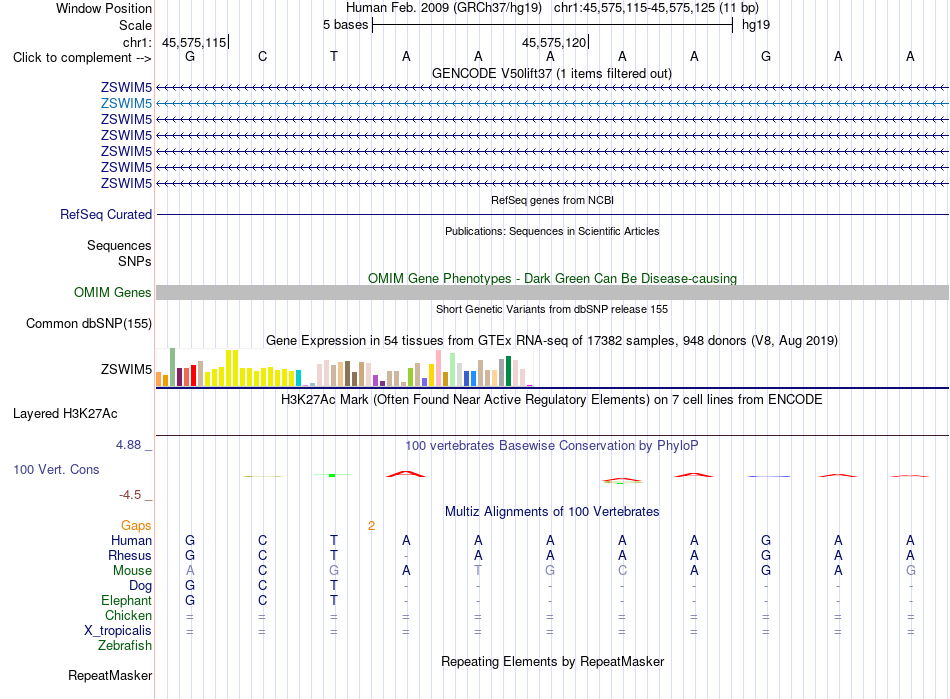This screenshot has height=699, width=950.
Task: Click 'Multiz Alignments of 100 Vertebrates' title
Action: pyautogui.click(x=552, y=511)
